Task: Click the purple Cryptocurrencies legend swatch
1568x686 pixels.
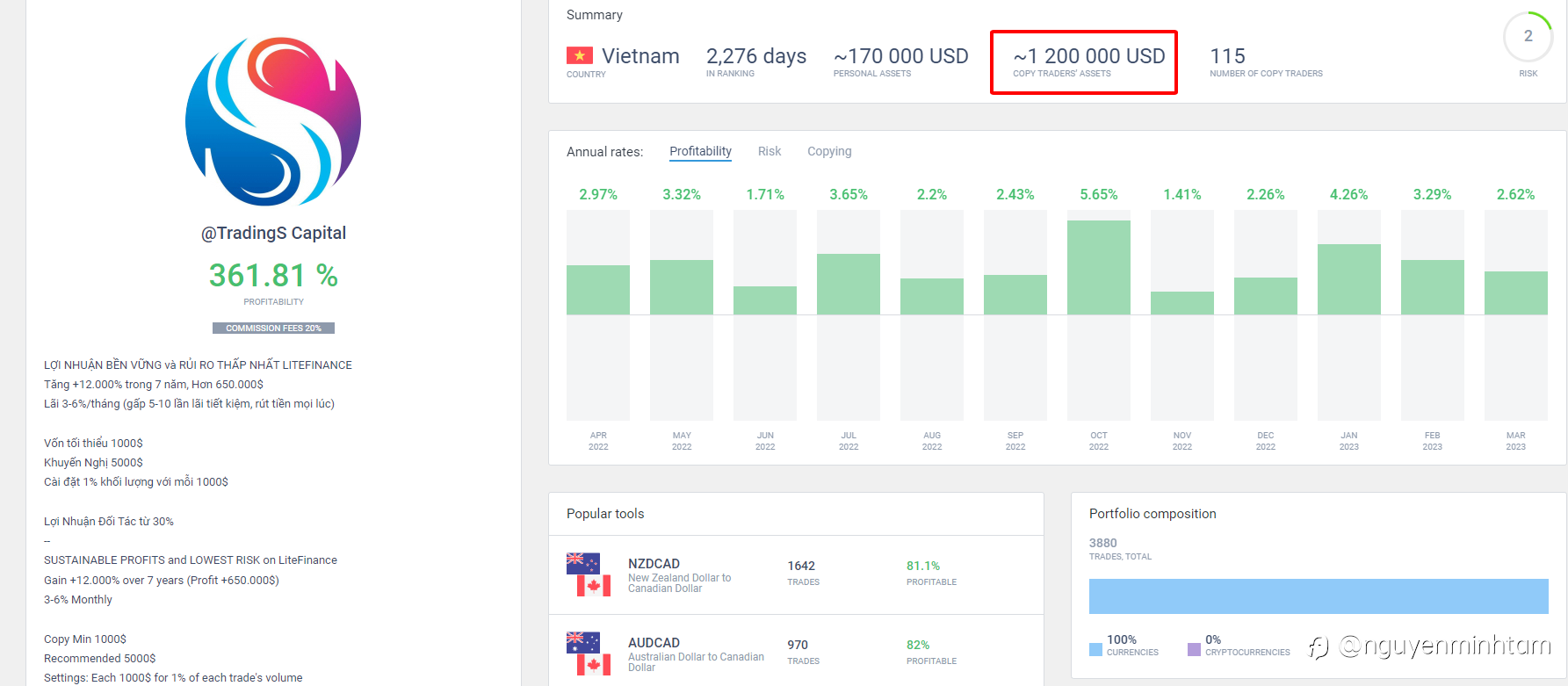Action: tap(1194, 649)
